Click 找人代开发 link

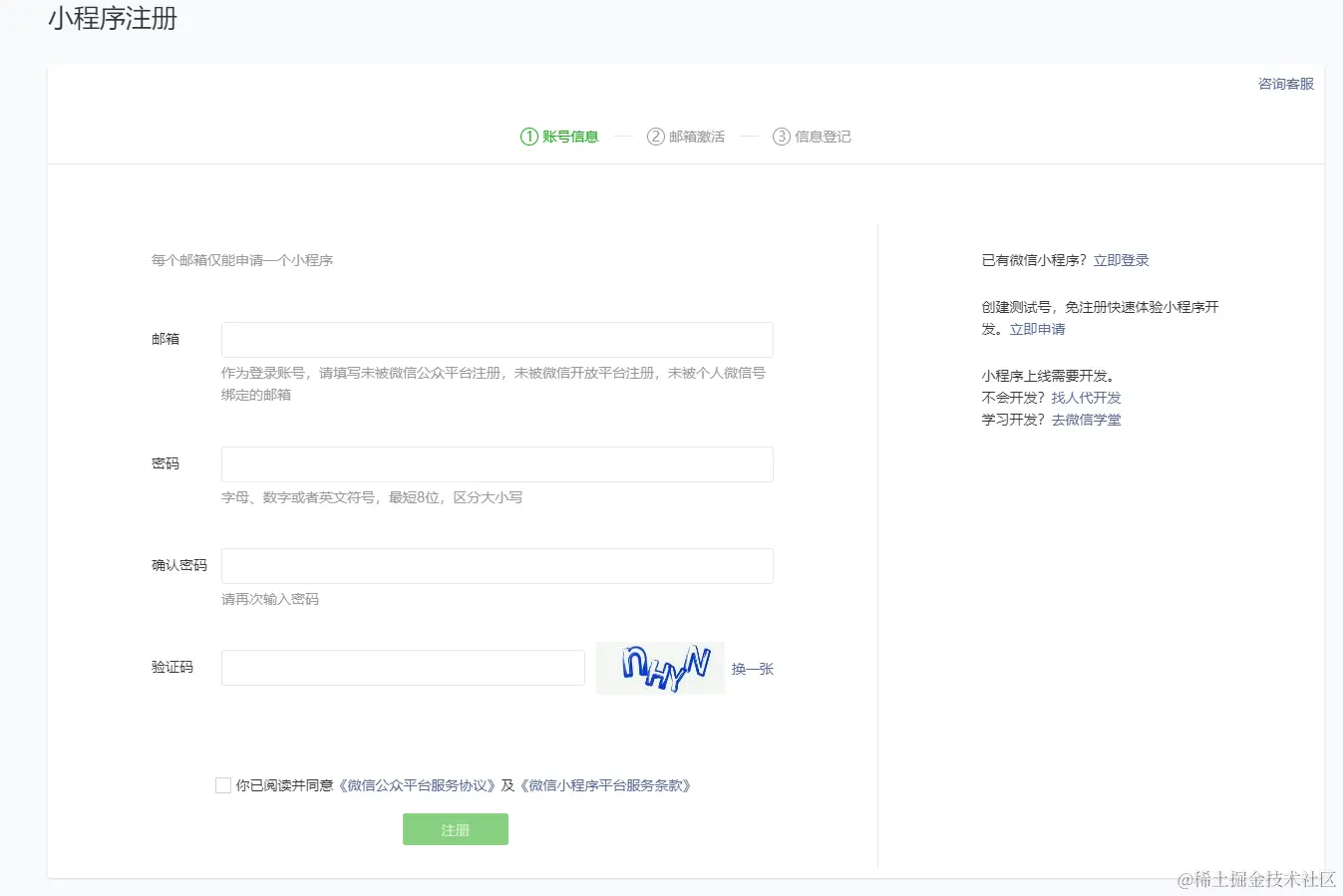[1087, 398]
